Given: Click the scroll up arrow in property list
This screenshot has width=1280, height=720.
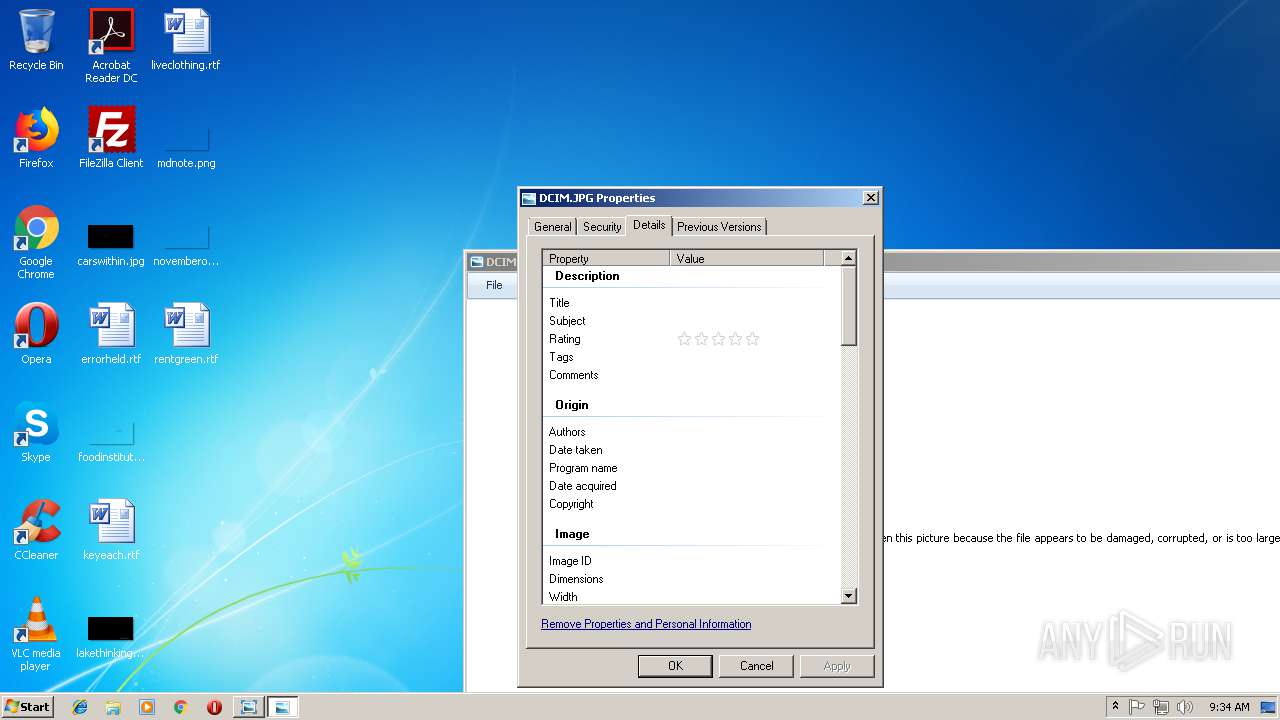Looking at the screenshot, I should 848,258.
